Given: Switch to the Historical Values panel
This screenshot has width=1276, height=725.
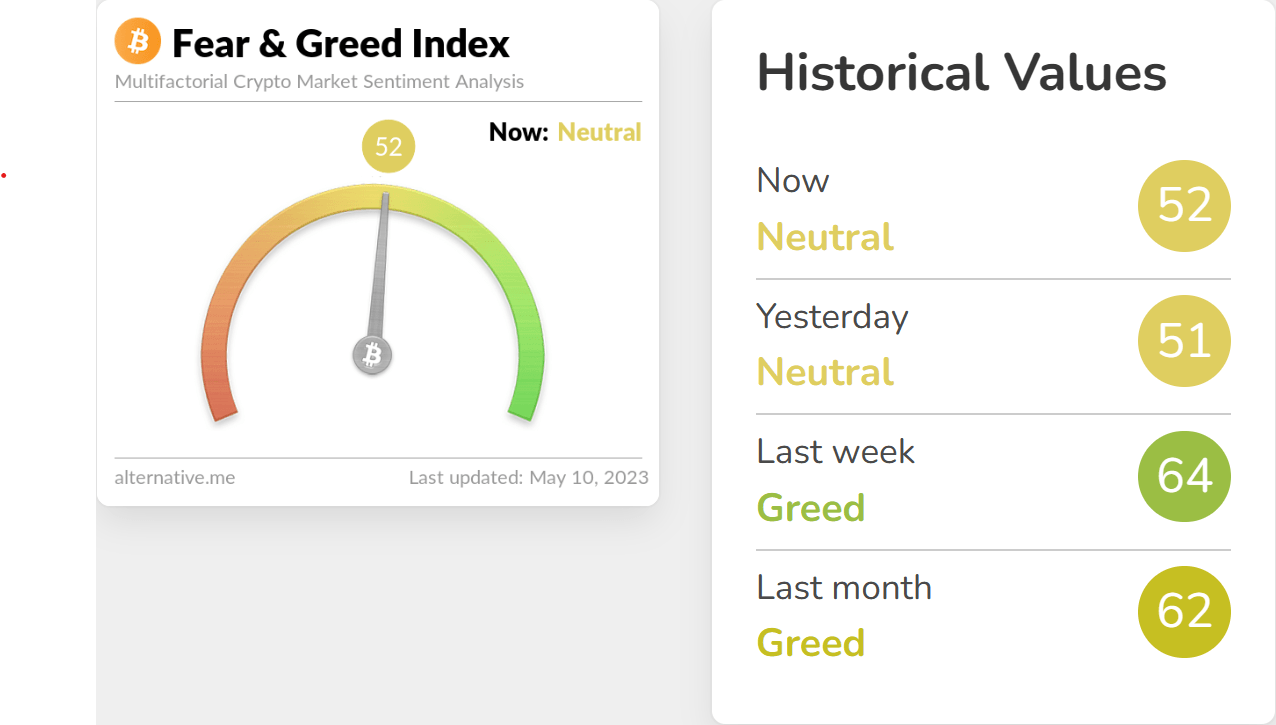Looking at the screenshot, I should [961, 73].
